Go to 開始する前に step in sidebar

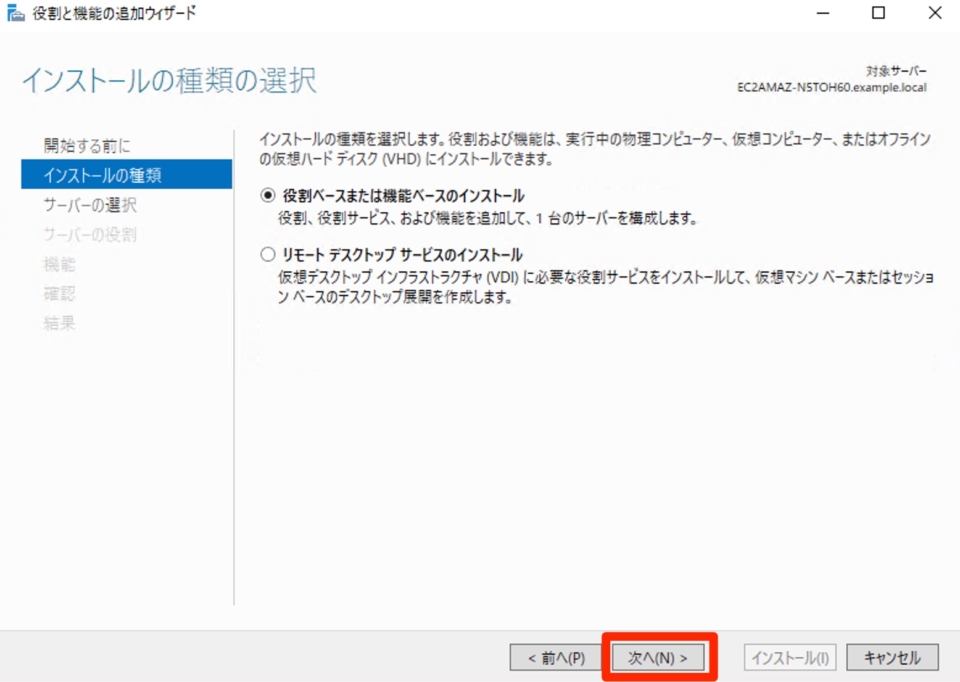87,146
